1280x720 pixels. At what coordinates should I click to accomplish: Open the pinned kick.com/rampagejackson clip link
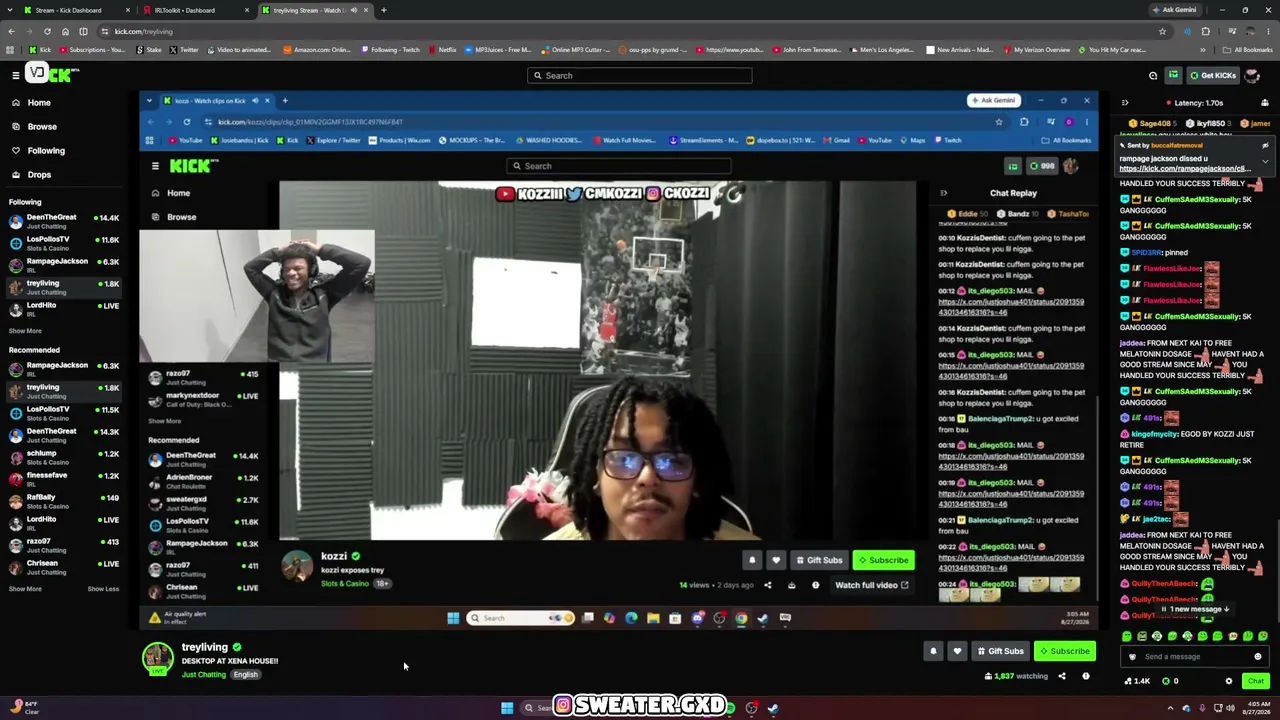[1185, 168]
